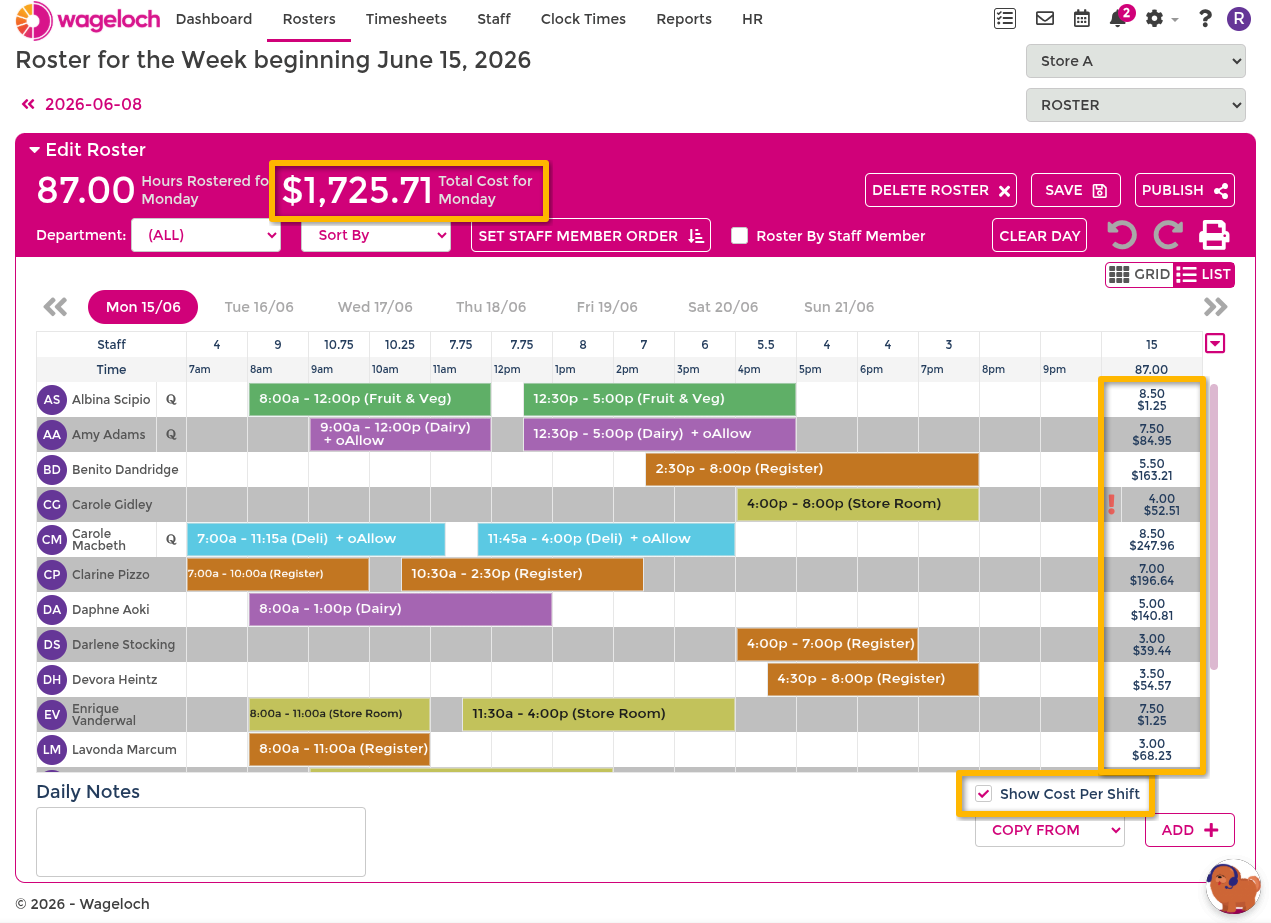Click the ADD + button
Screen dimensions: 1271x923
(1190, 830)
